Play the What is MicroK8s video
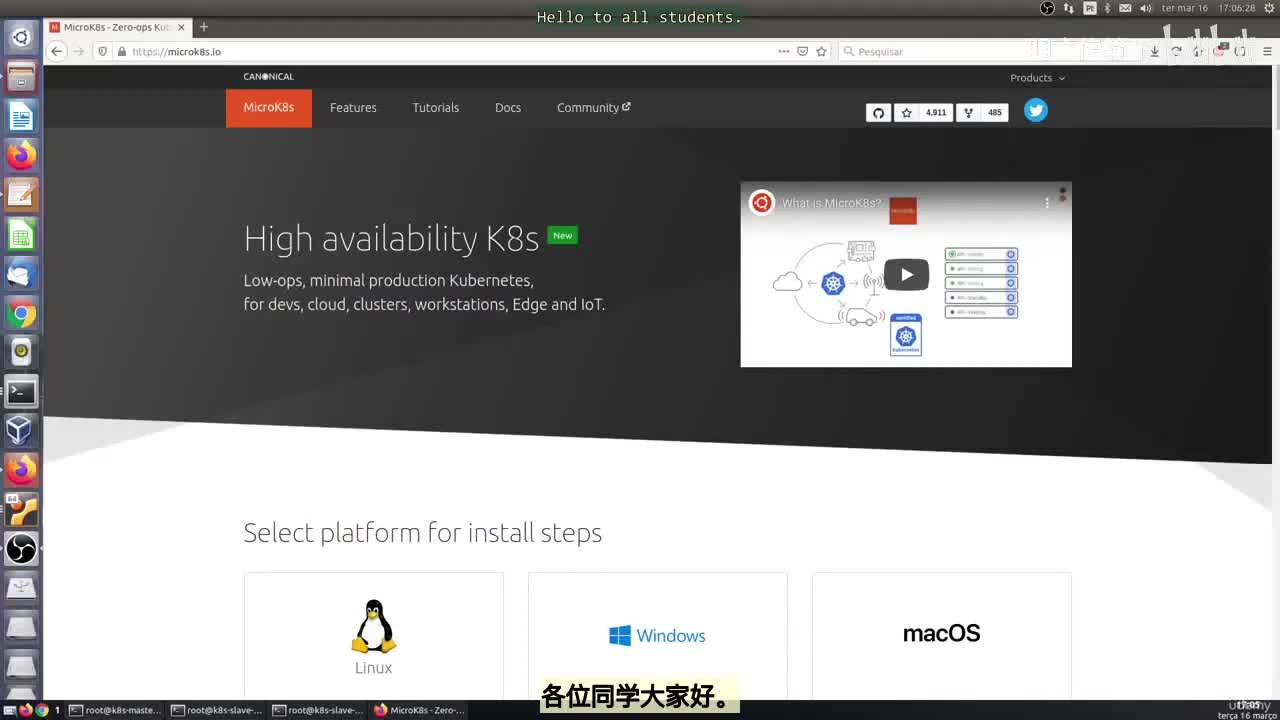This screenshot has height=720, width=1280. [906, 274]
